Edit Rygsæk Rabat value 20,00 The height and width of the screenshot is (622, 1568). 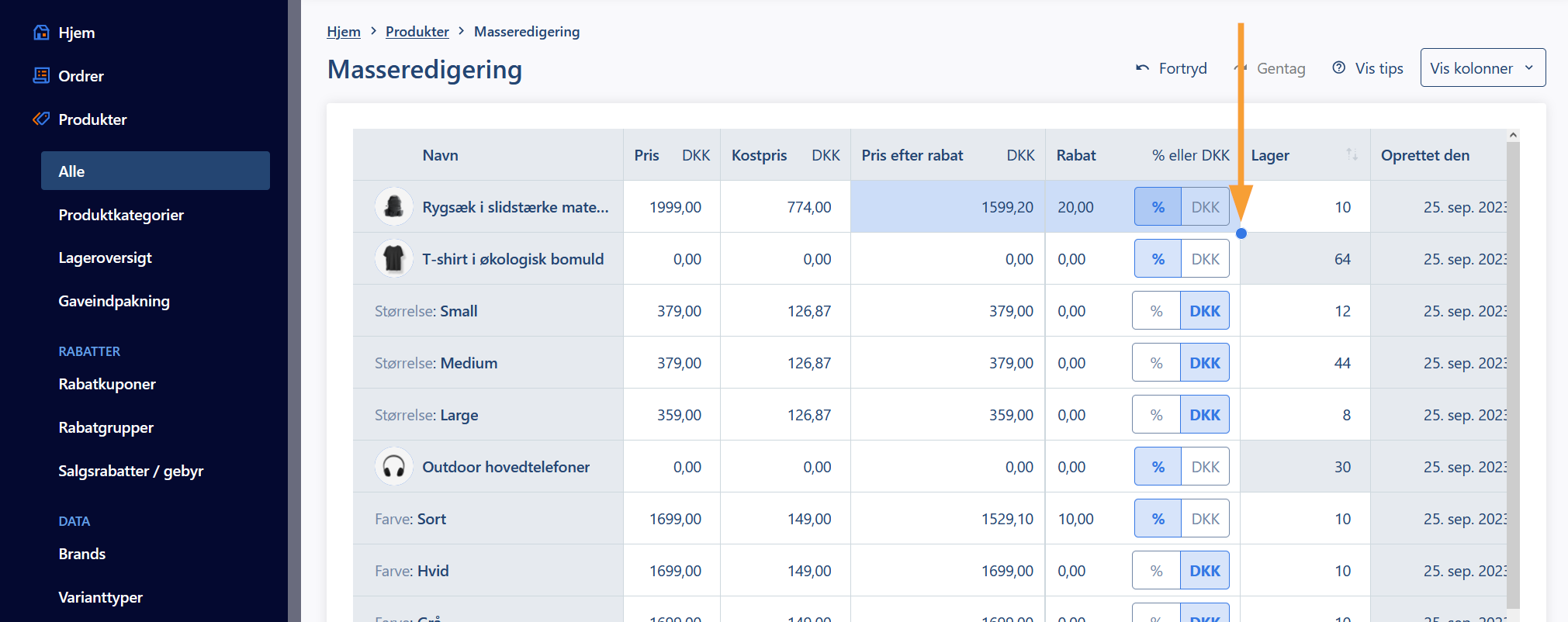click(1075, 207)
